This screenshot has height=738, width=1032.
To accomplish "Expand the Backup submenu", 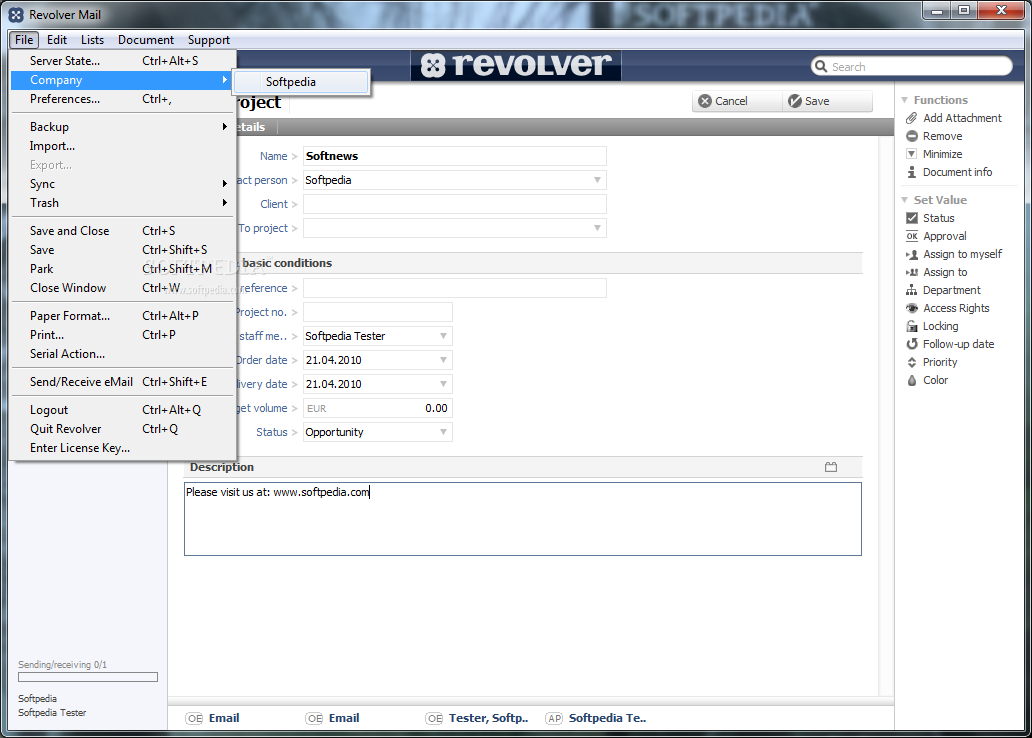I will point(122,126).
